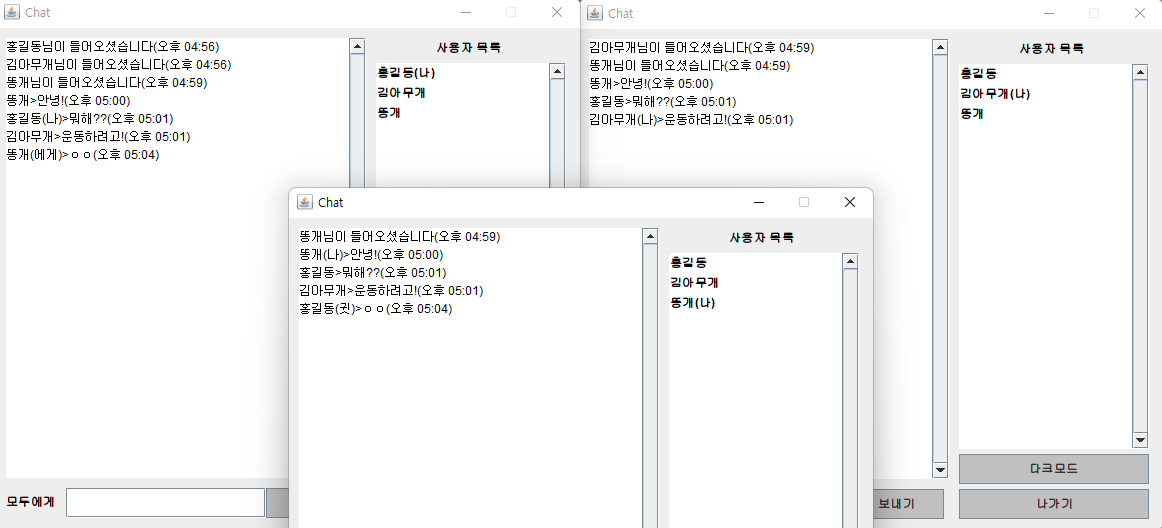Focus the message input field beside 모두에게

165,502
